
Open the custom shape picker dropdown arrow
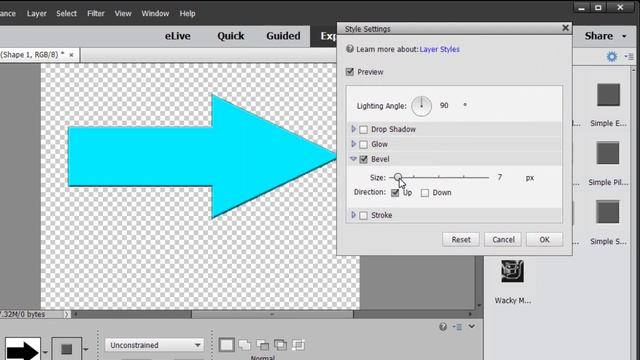45,351
